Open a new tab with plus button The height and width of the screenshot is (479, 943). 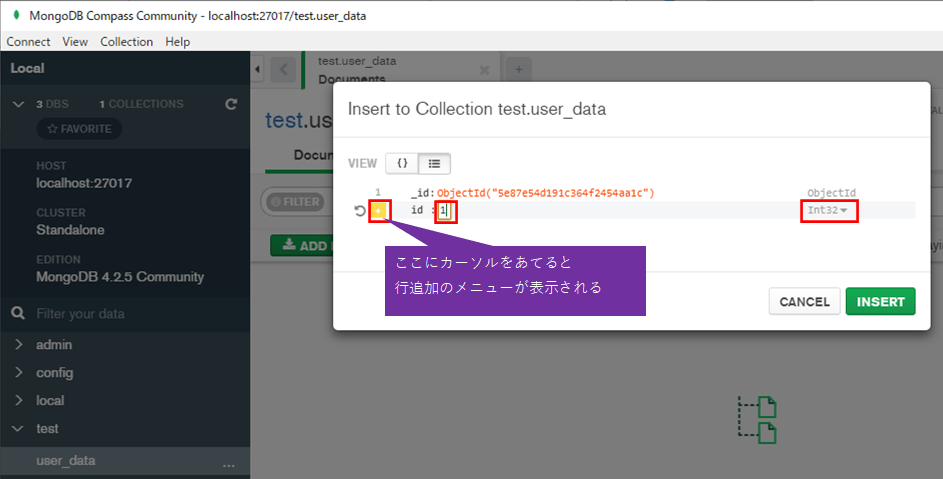pos(519,69)
